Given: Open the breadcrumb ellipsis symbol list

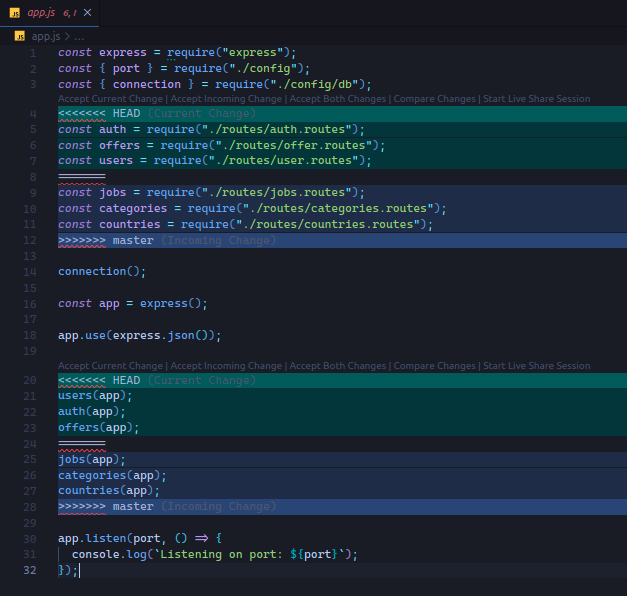Looking at the screenshot, I should tap(79, 37).
